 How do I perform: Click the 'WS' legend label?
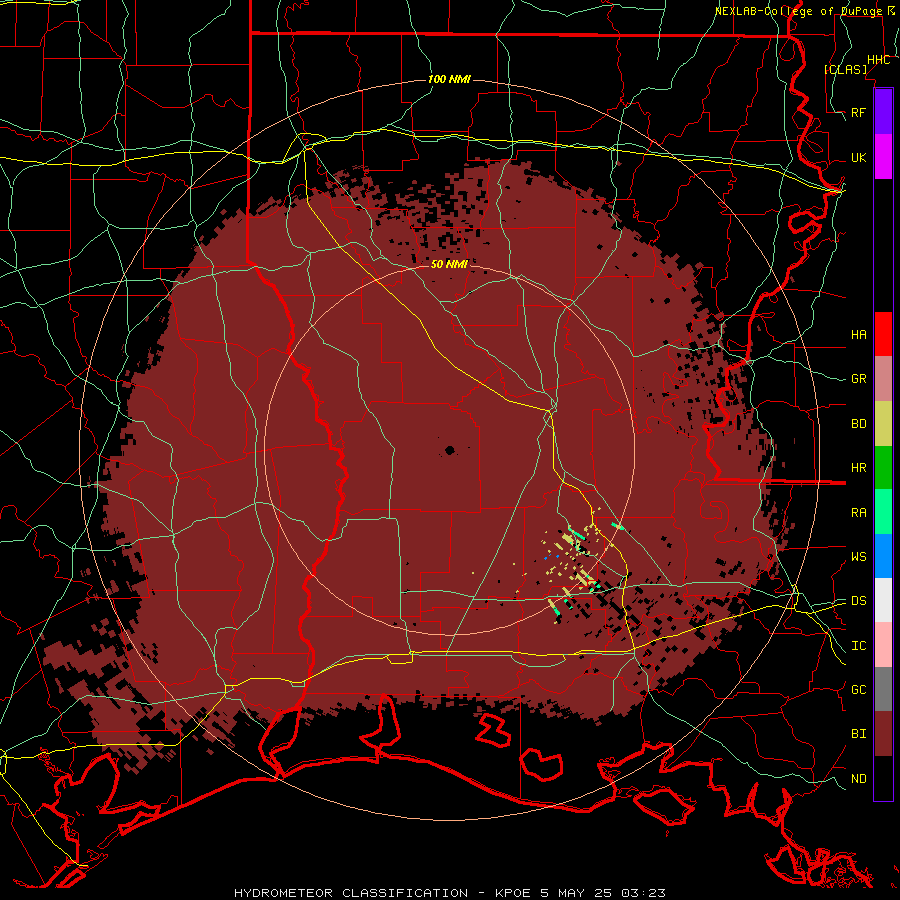coord(858,557)
